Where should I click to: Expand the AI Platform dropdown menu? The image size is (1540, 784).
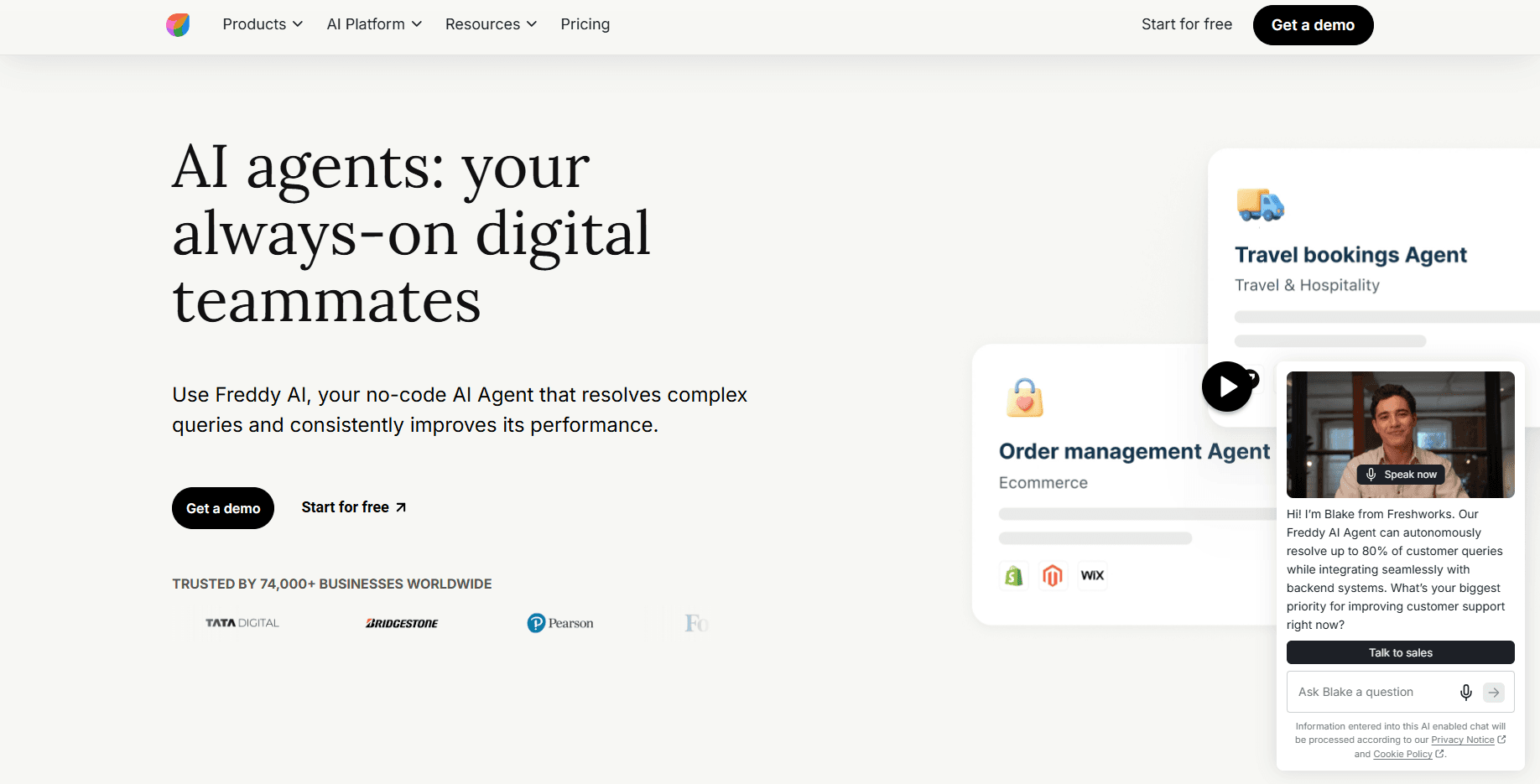coord(374,24)
